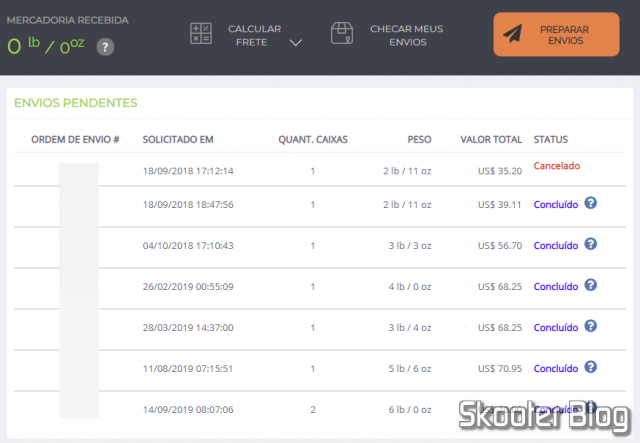This screenshot has width=640, height=443.
Task: Open Checar Meus Envios
Action: tap(407, 36)
